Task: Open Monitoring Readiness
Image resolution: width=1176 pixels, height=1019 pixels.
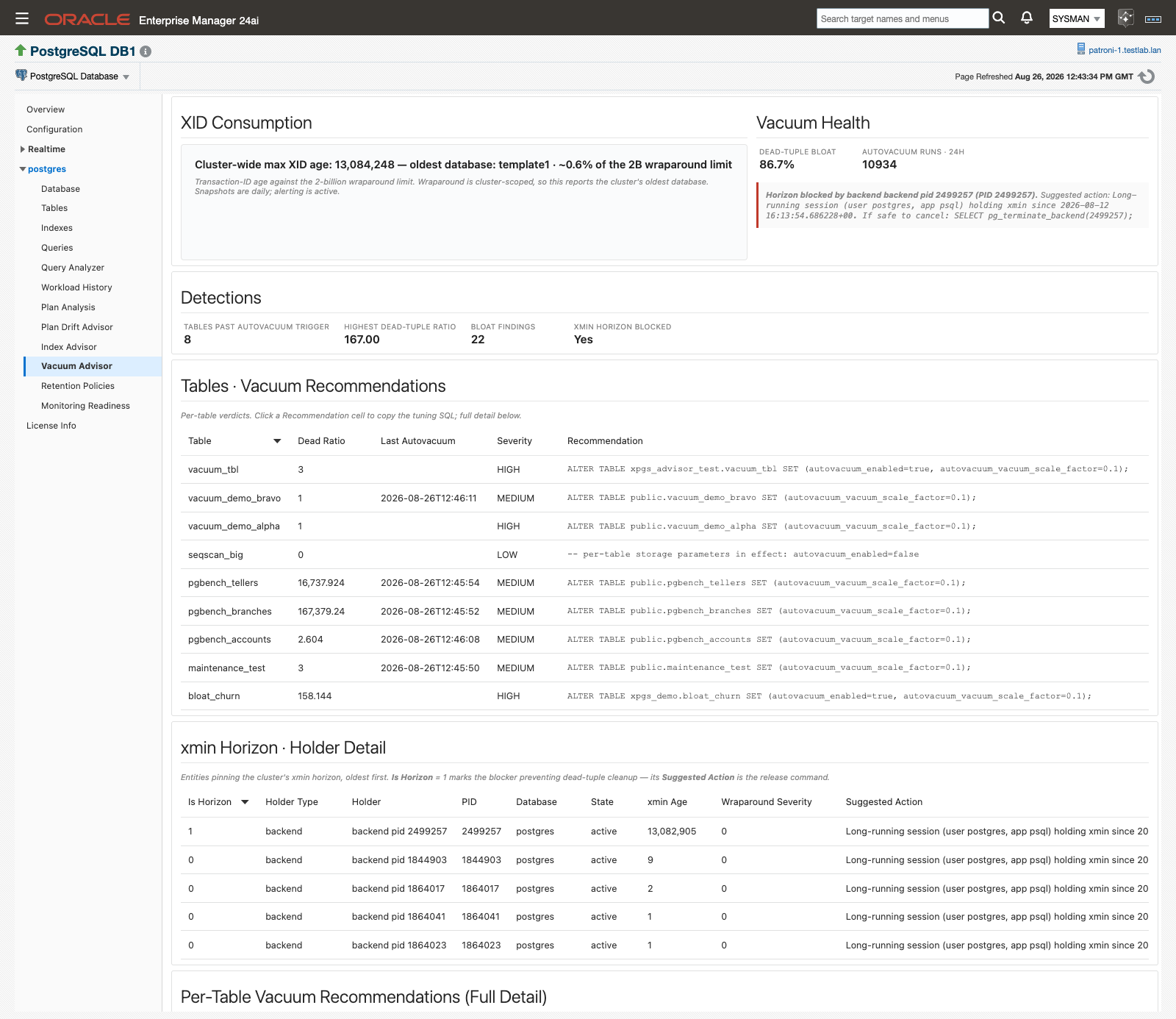Action: coord(85,406)
